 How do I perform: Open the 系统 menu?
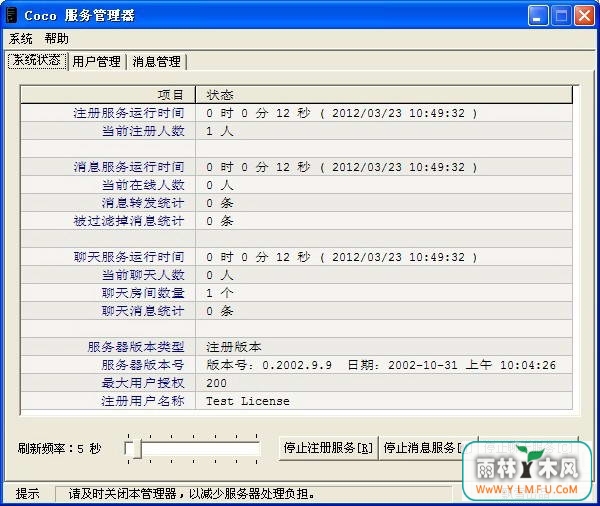click(21, 39)
